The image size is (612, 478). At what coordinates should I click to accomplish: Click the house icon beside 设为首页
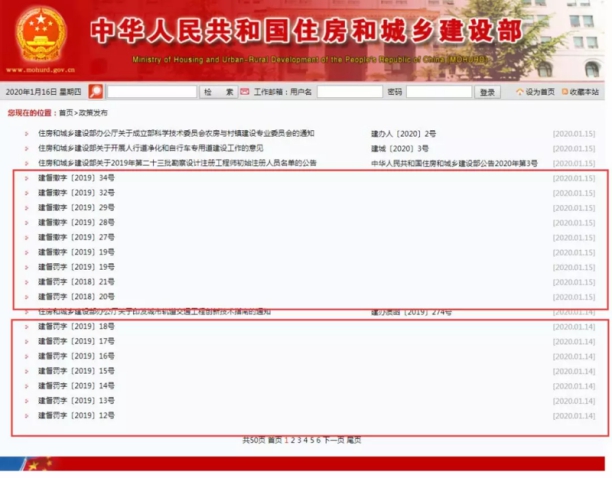click(519, 92)
